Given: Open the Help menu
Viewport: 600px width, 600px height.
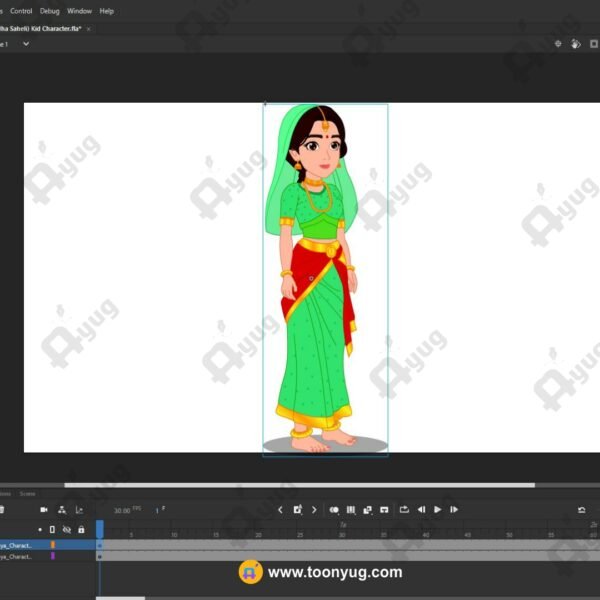Looking at the screenshot, I should 106,11.
